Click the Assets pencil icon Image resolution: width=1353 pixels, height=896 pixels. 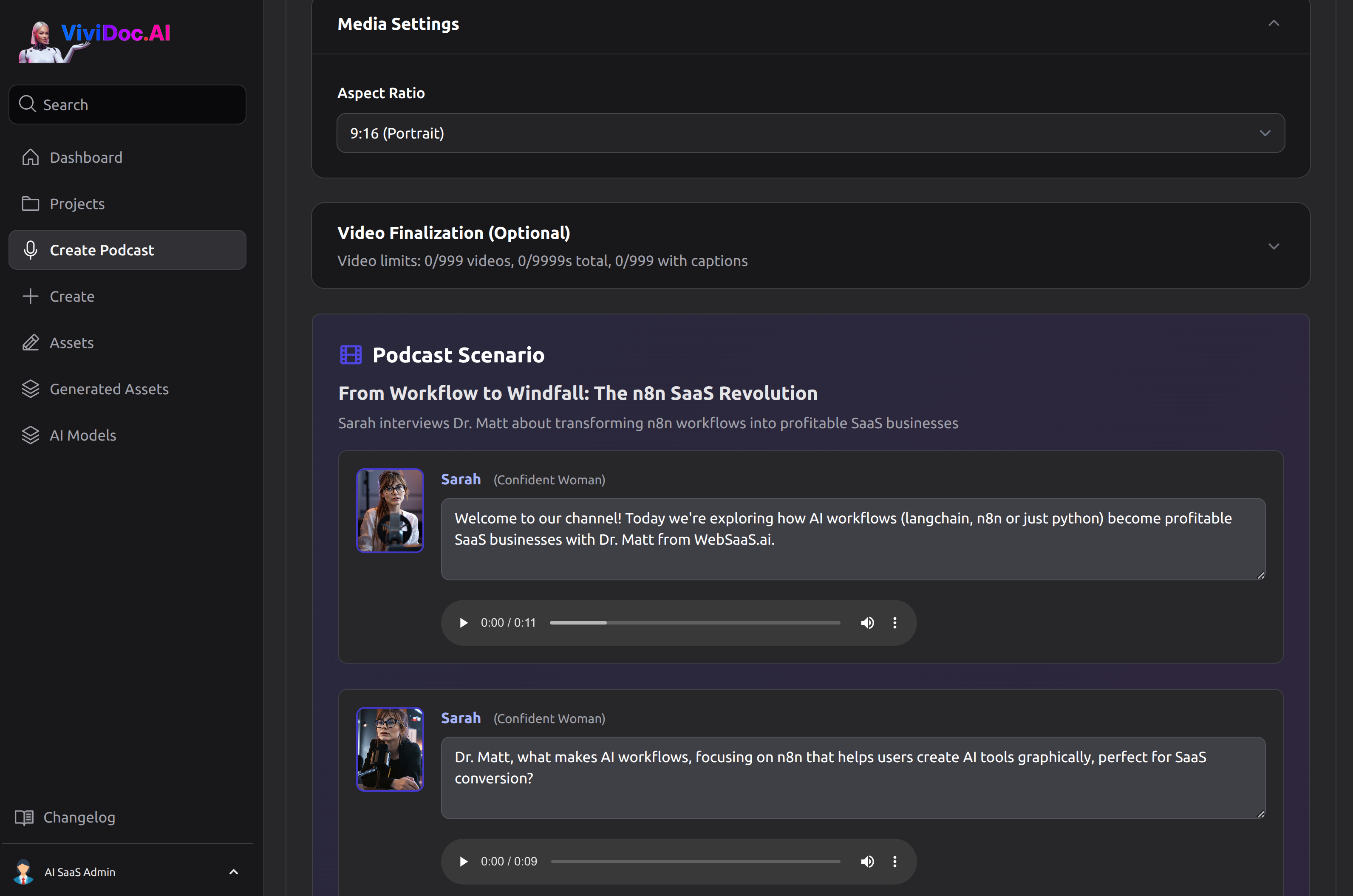click(x=30, y=342)
